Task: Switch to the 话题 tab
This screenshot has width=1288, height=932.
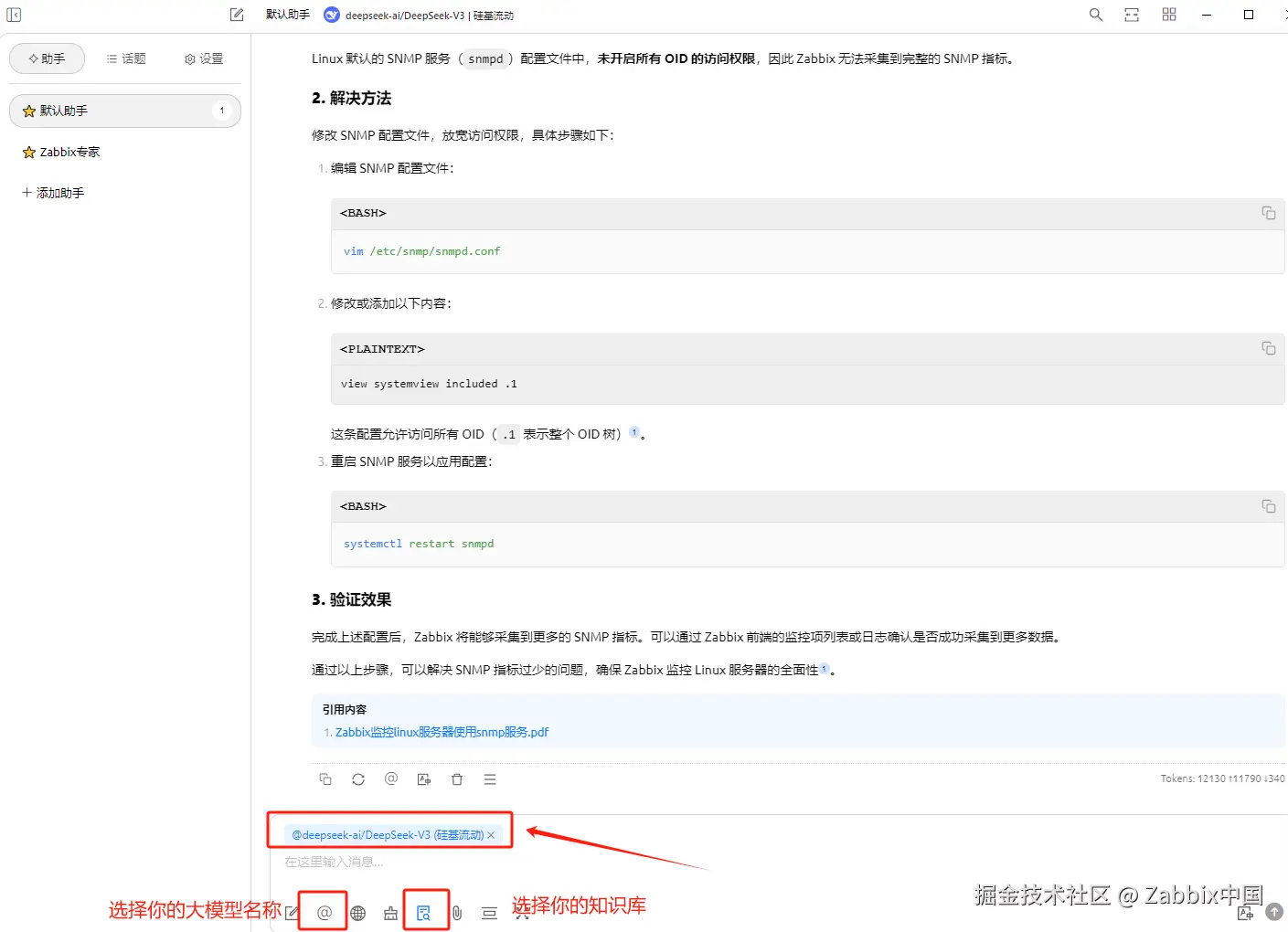Action: click(x=126, y=58)
